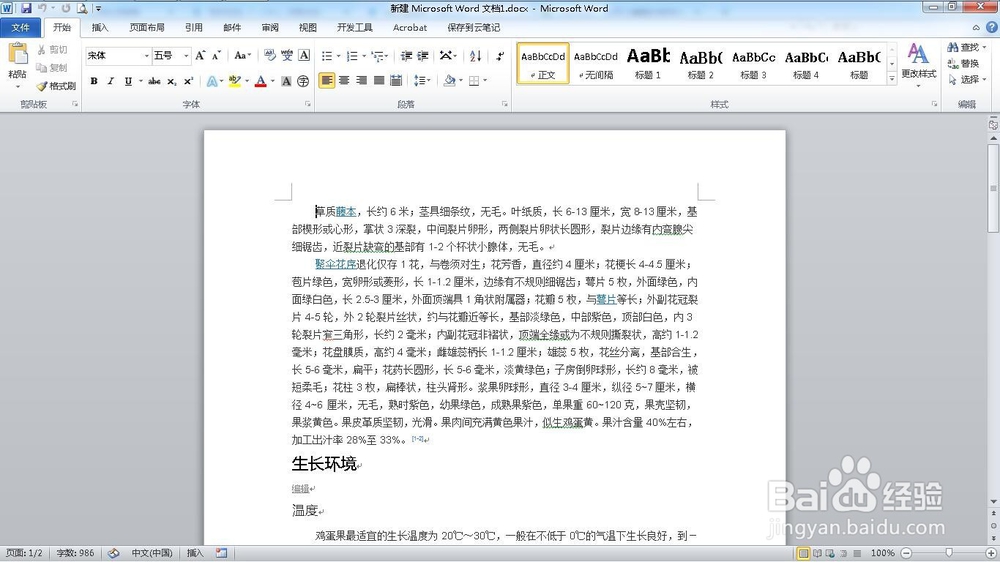The image size is (1000, 562).
Task: Switch to the 审阅 tab
Action: click(x=270, y=27)
